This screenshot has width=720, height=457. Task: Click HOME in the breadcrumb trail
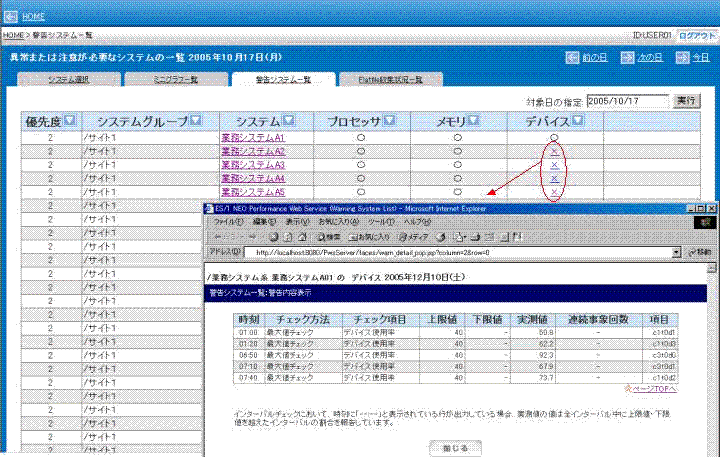(x=13, y=35)
